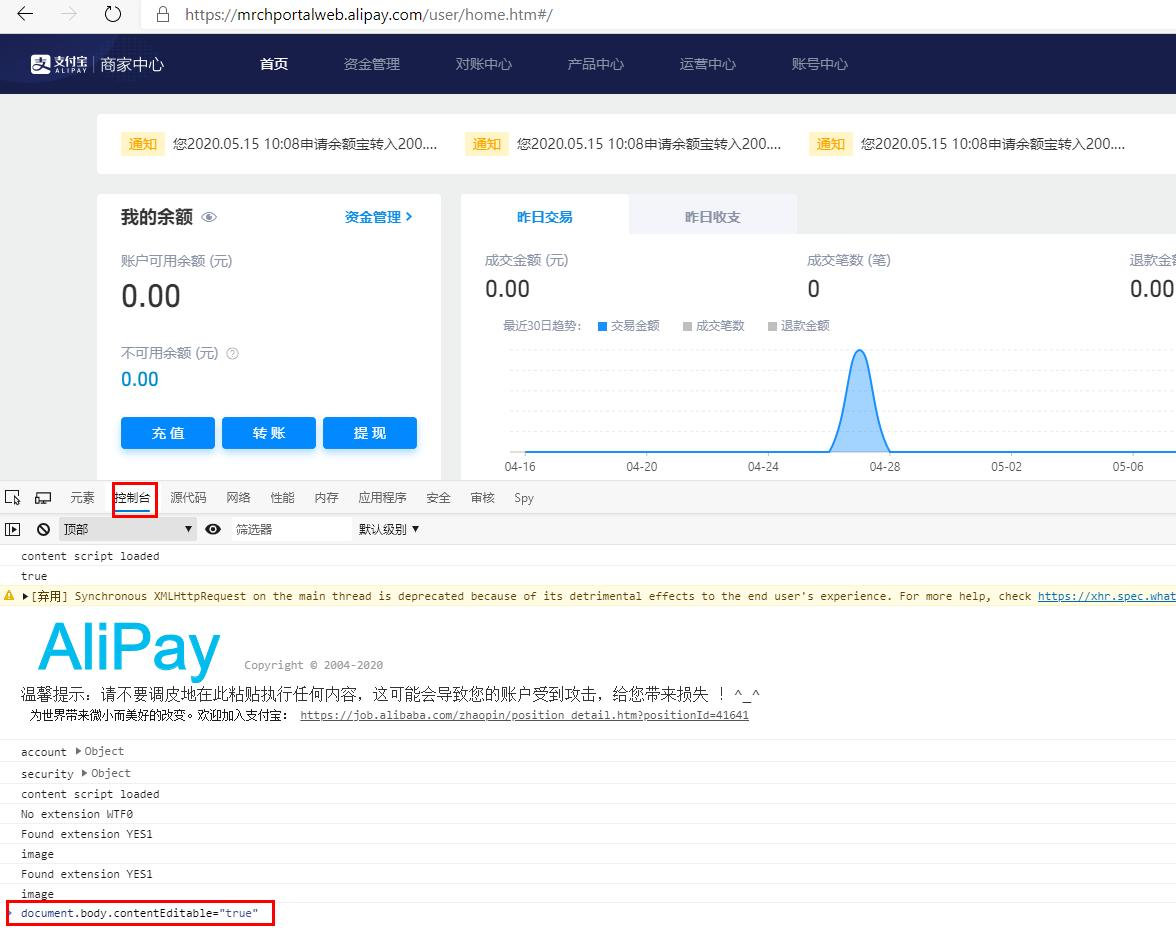
Task: Clear the console with the block icon
Action: (x=44, y=530)
